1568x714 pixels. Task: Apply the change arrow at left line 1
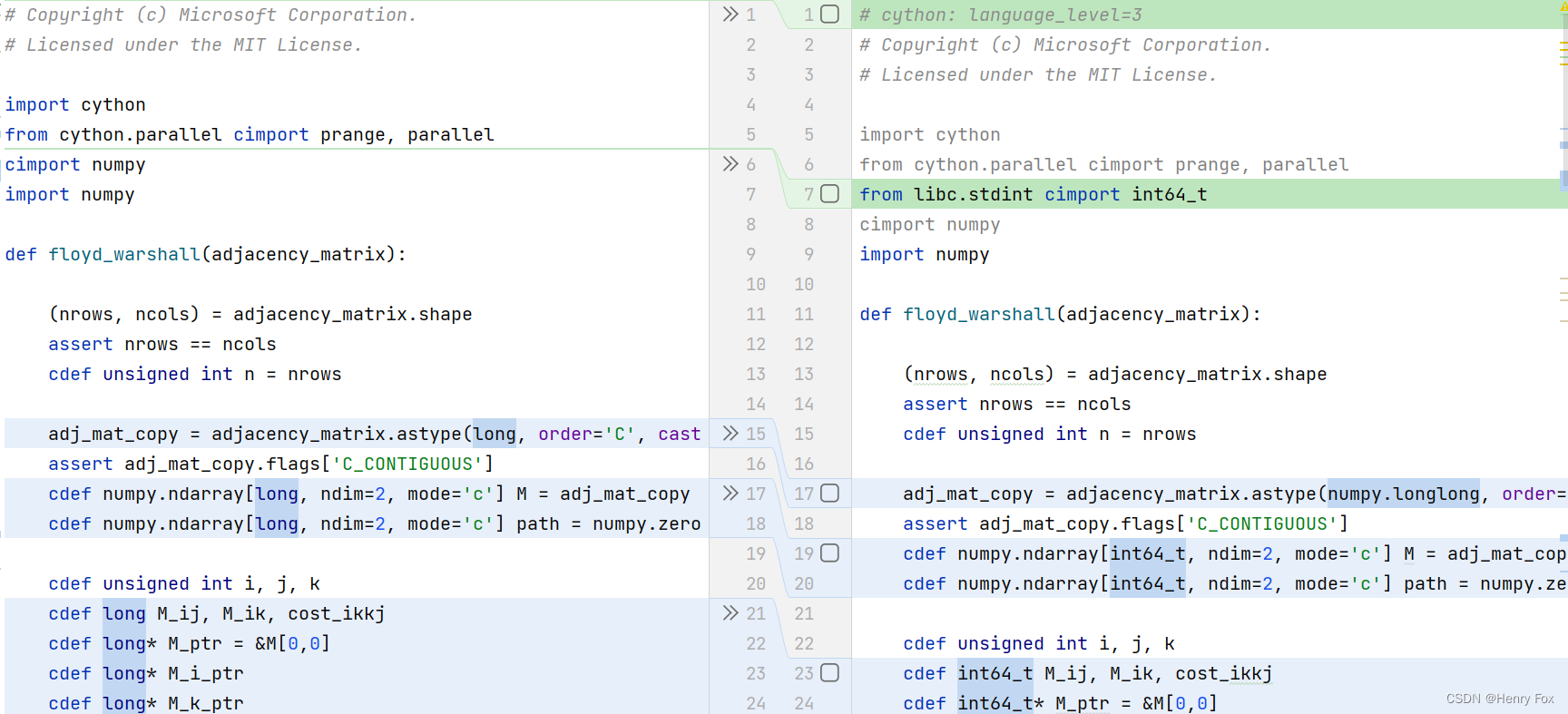pyautogui.click(x=730, y=14)
